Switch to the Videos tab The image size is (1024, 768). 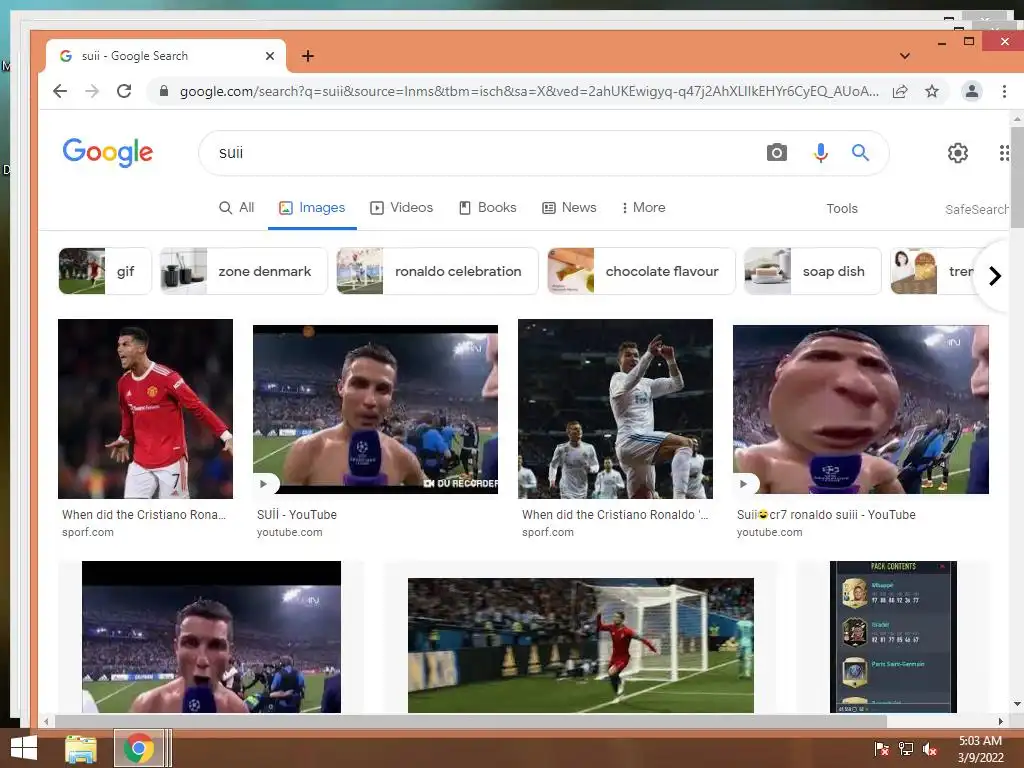tap(402, 208)
